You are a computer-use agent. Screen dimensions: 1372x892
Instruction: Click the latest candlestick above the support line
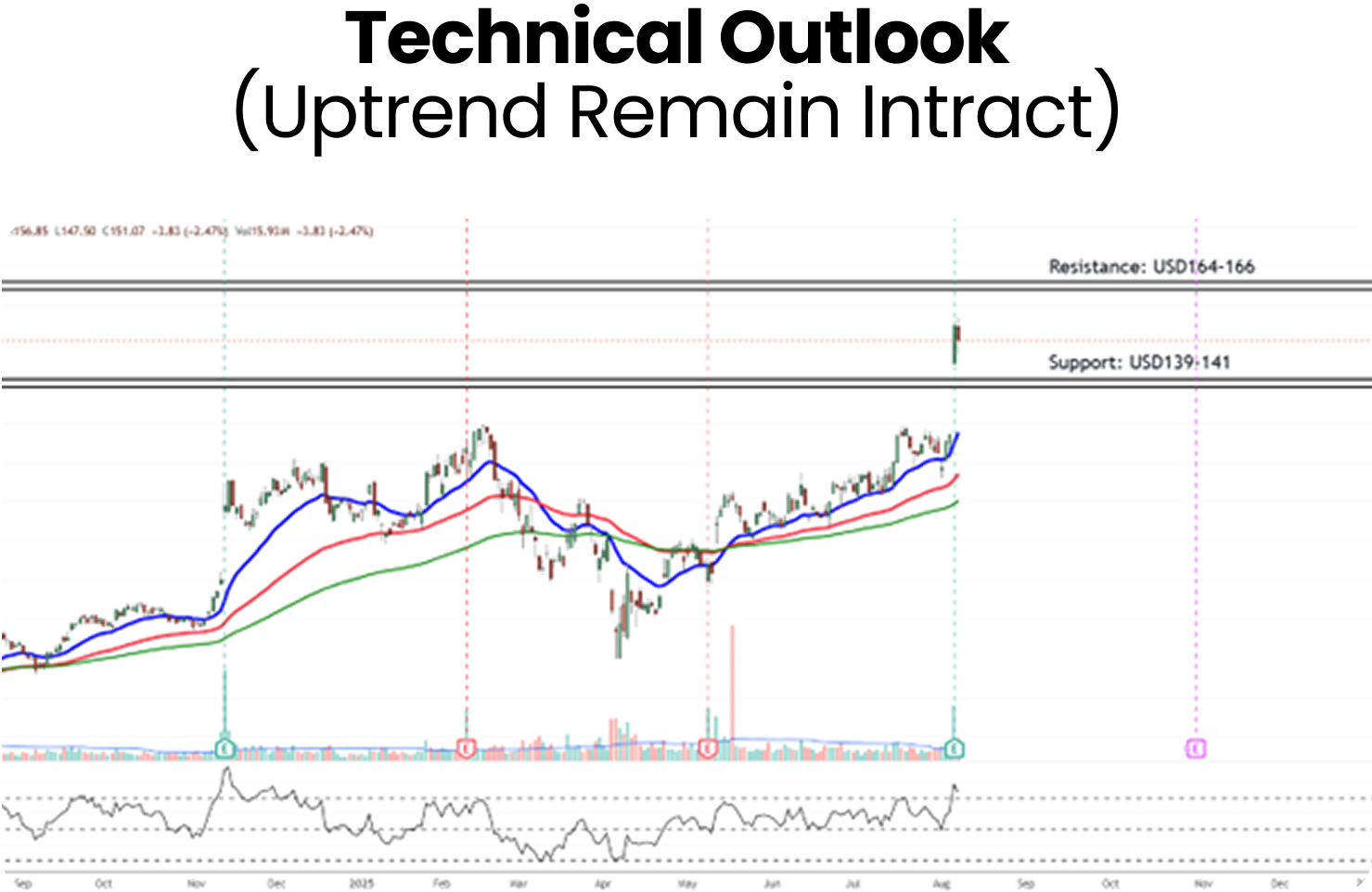(955, 343)
